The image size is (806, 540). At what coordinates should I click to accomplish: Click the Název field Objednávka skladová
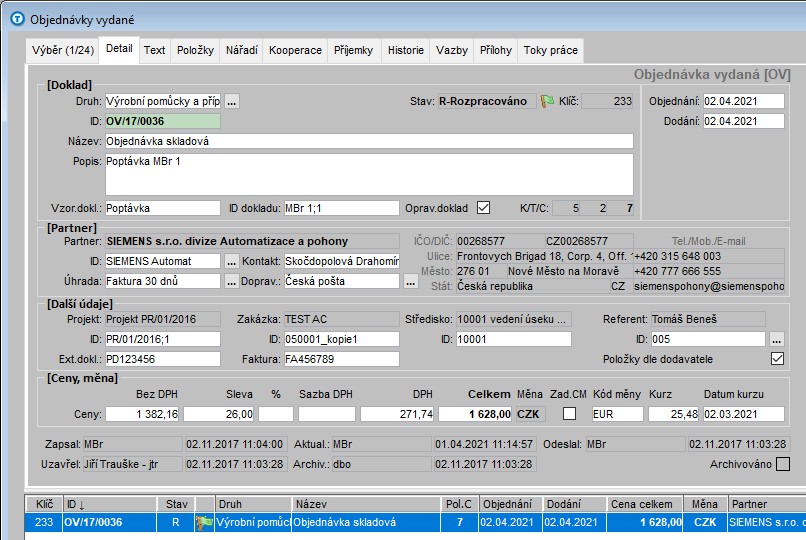click(x=369, y=141)
